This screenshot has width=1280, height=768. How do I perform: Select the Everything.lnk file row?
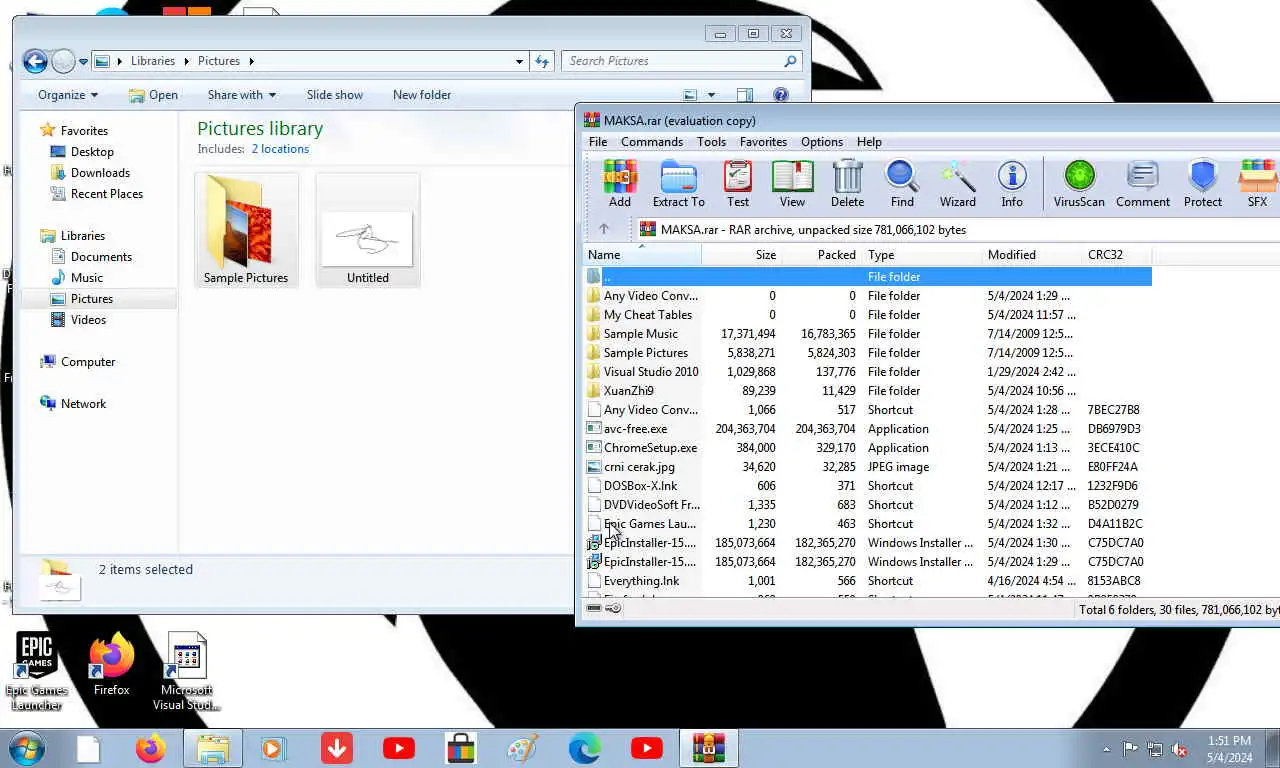pos(868,581)
